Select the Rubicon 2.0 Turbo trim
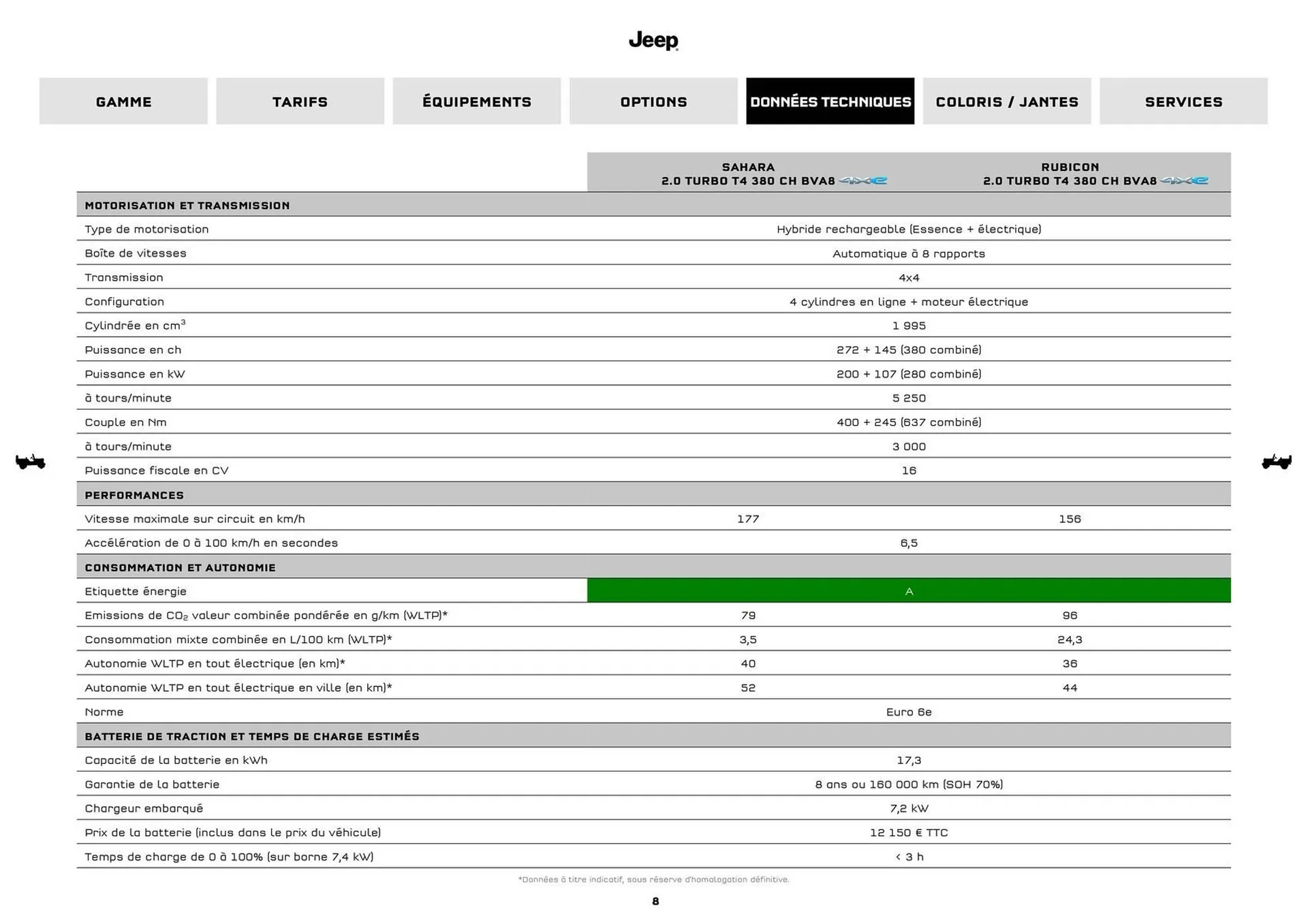Viewport: 1308px width, 924px height. point(1070,180)
